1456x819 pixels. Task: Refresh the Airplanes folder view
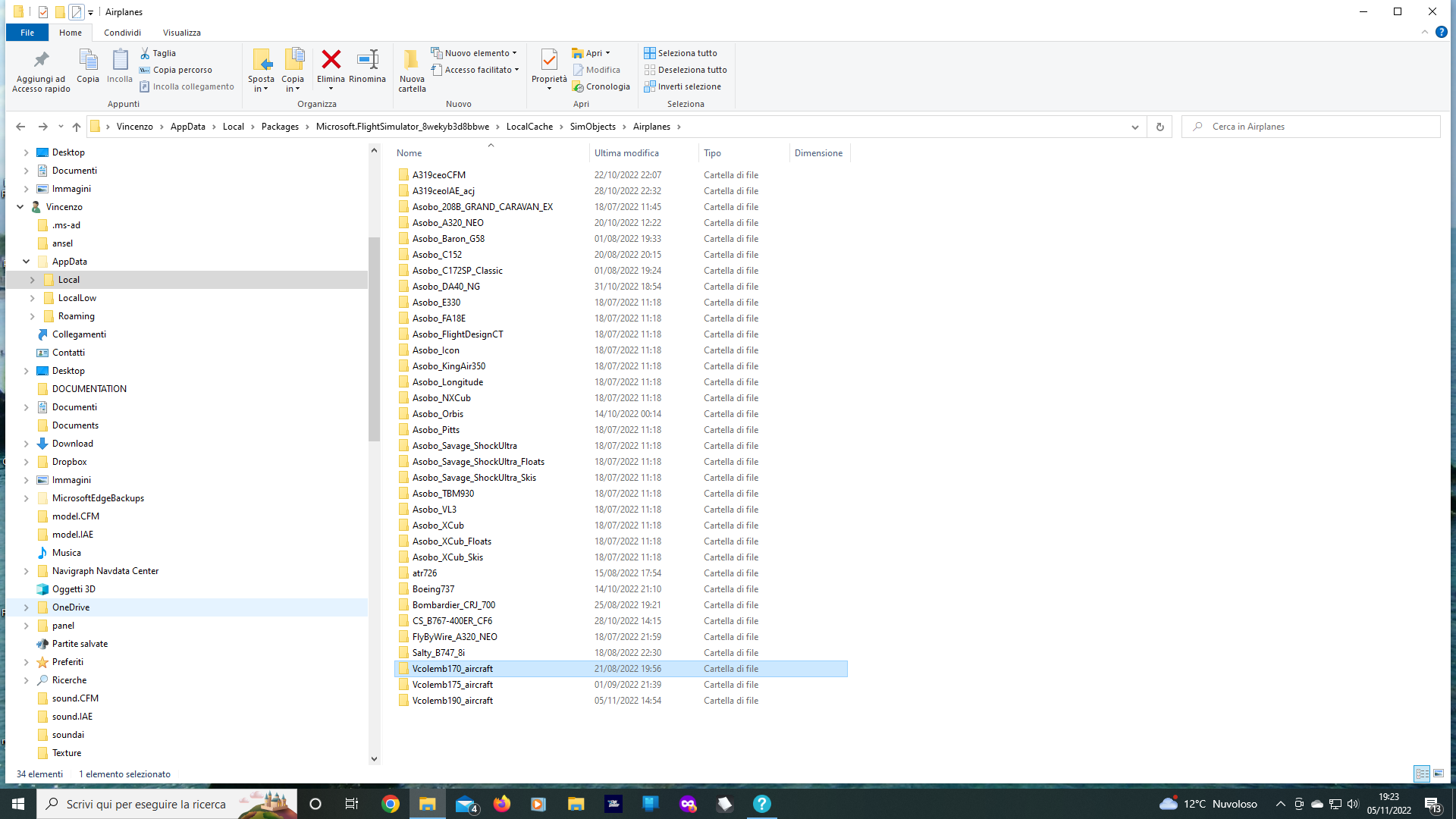(x=1159, y=127)
